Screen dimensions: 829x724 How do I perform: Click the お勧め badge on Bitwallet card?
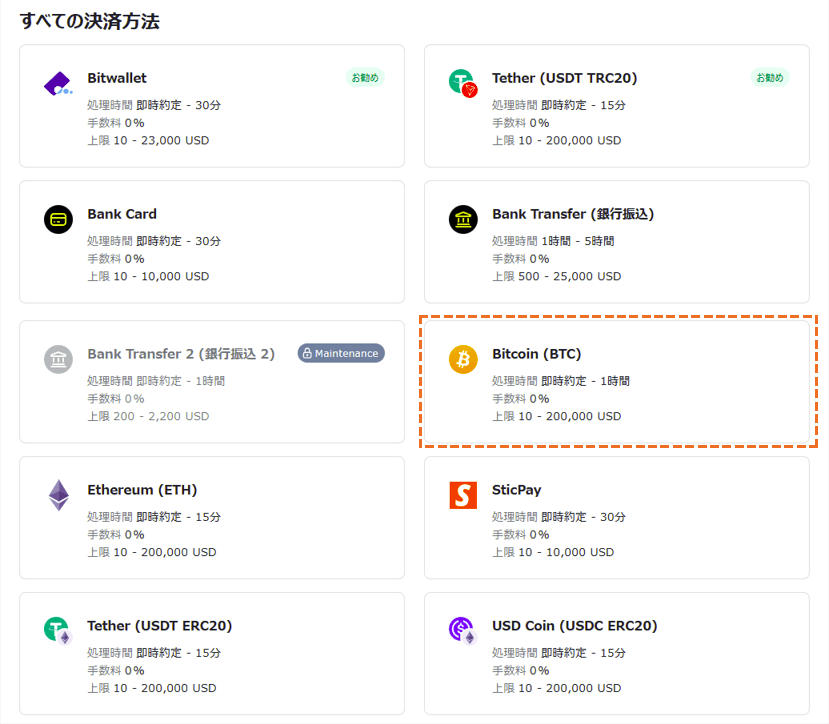tap(365, 78)
